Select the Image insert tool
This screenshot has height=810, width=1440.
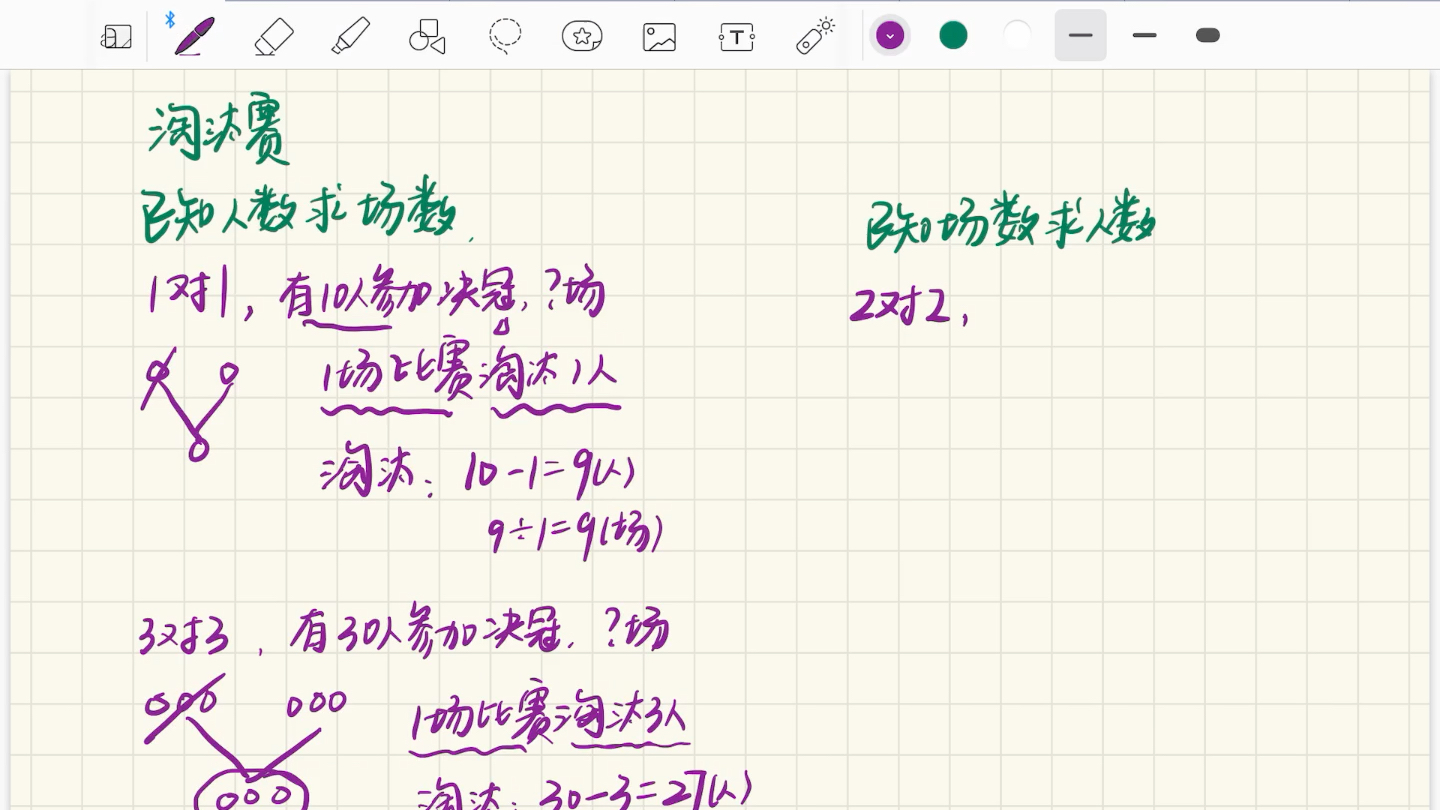pyautogui.click(x=659, y=38)
